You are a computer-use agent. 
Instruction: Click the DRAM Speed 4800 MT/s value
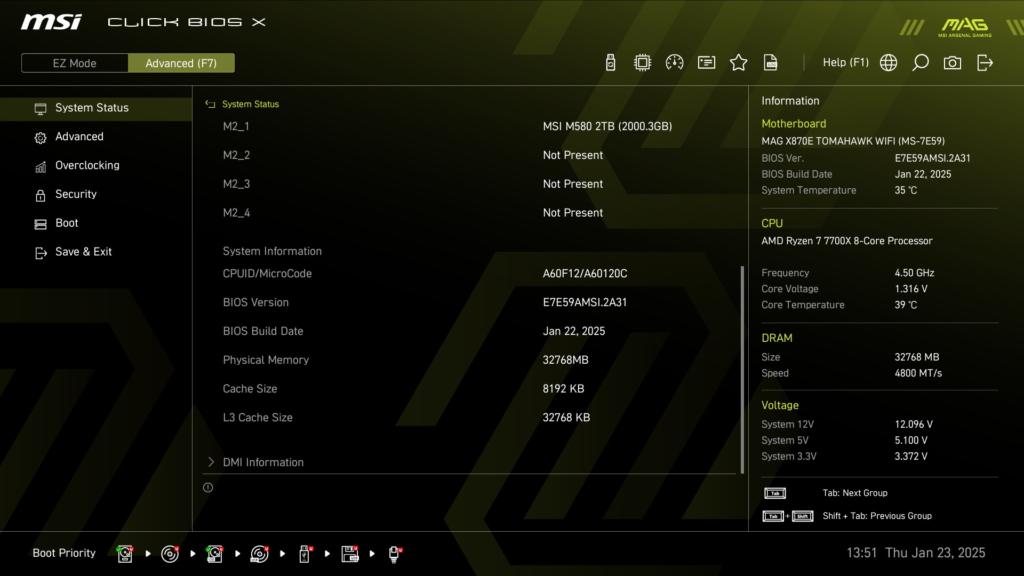pos(918,373)
